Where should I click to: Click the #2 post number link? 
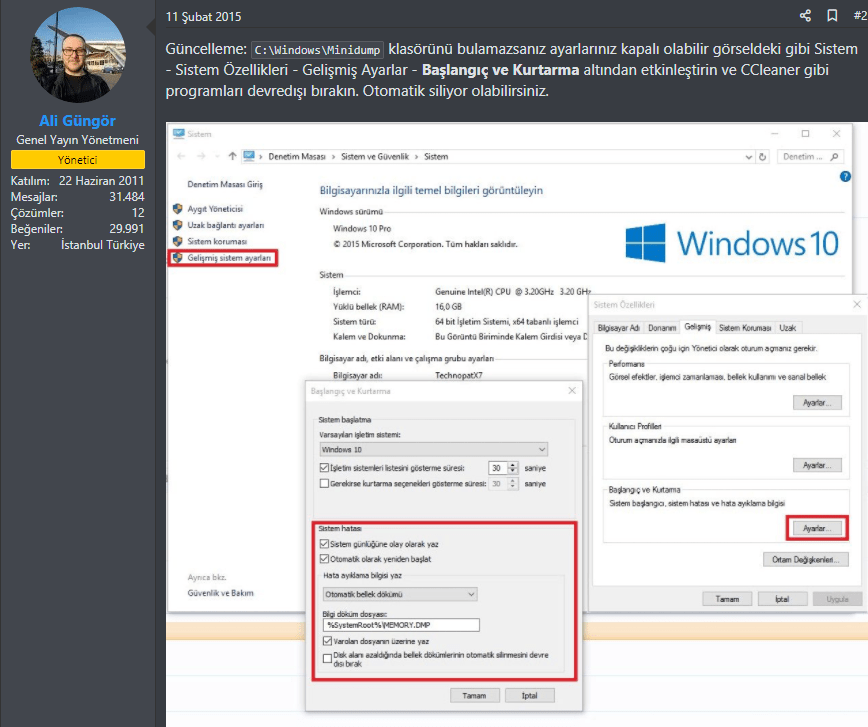click(x=861, y=16)
